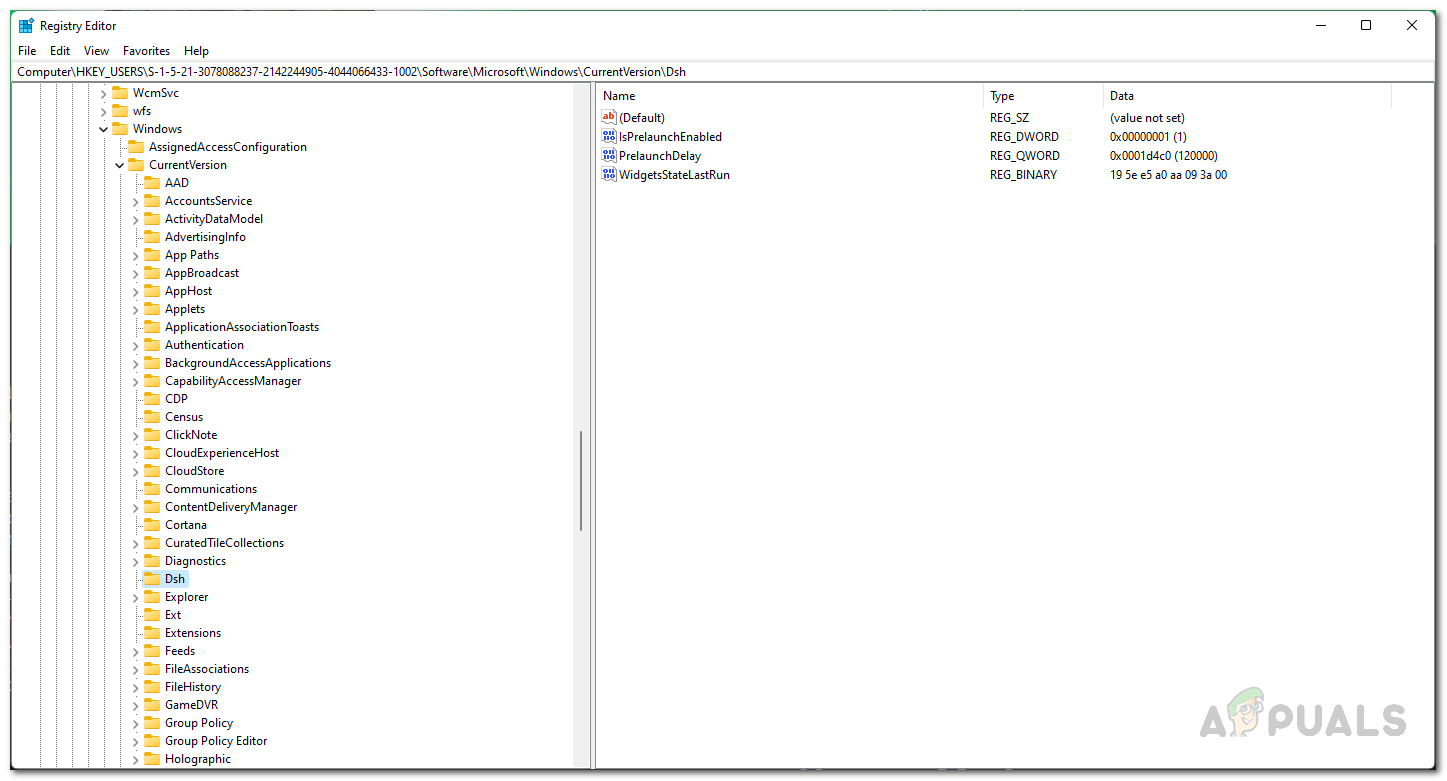Select the AppBroadcast key
1447x781 pixels.
click(202, 273)
